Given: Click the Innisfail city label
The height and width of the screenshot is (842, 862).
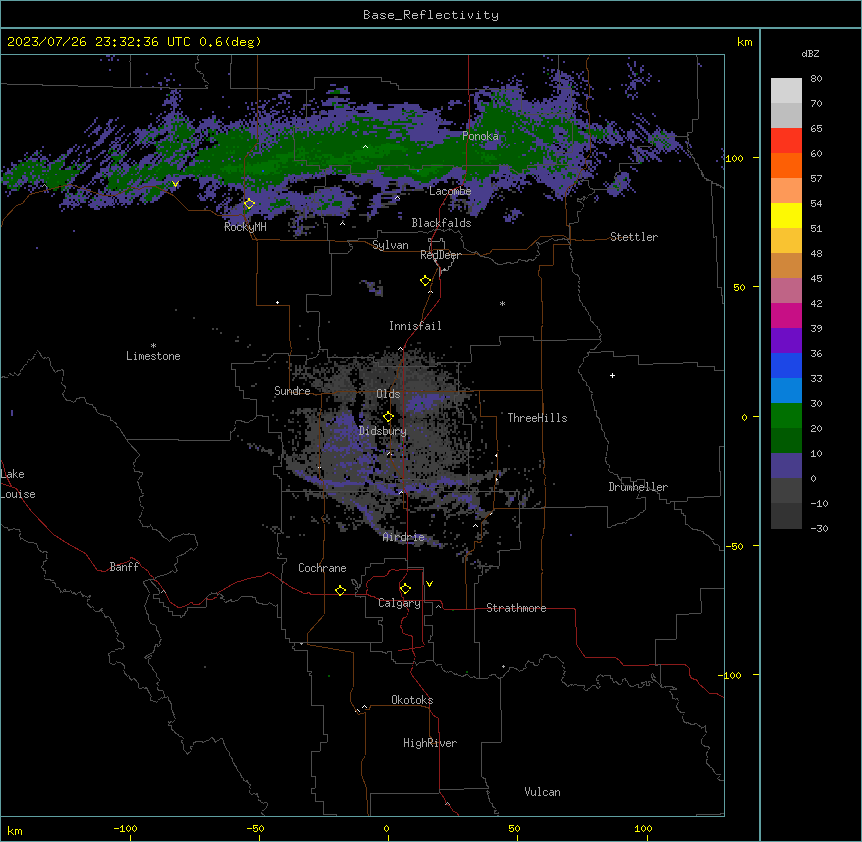Looking at the screenshot, I should [x=415, y=326].
